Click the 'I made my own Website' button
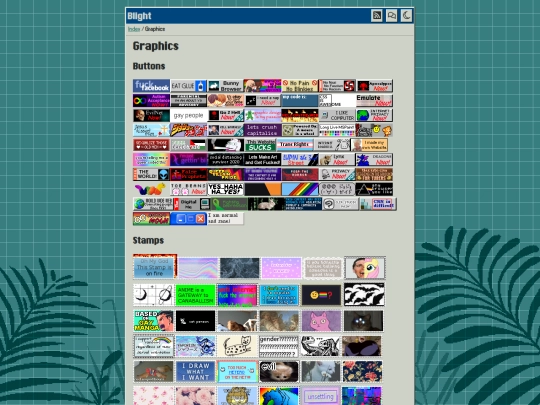 point(370,145)
